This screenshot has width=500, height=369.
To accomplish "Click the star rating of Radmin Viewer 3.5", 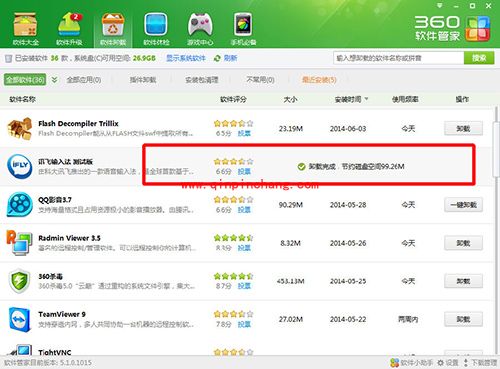I will click(234, 238).
